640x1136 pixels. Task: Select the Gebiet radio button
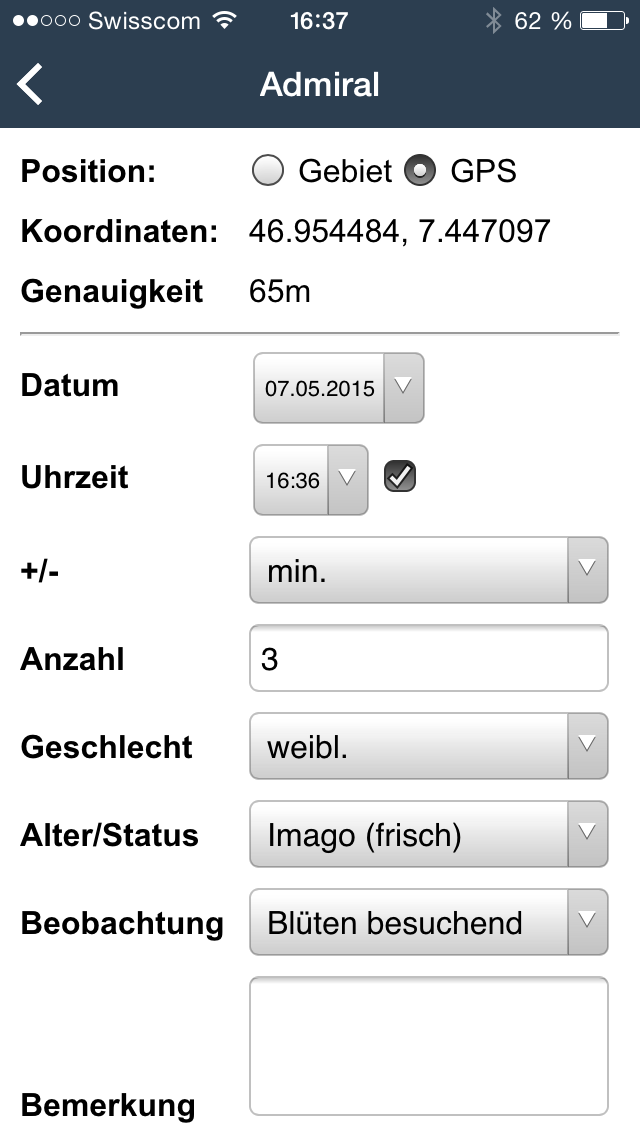267,172
